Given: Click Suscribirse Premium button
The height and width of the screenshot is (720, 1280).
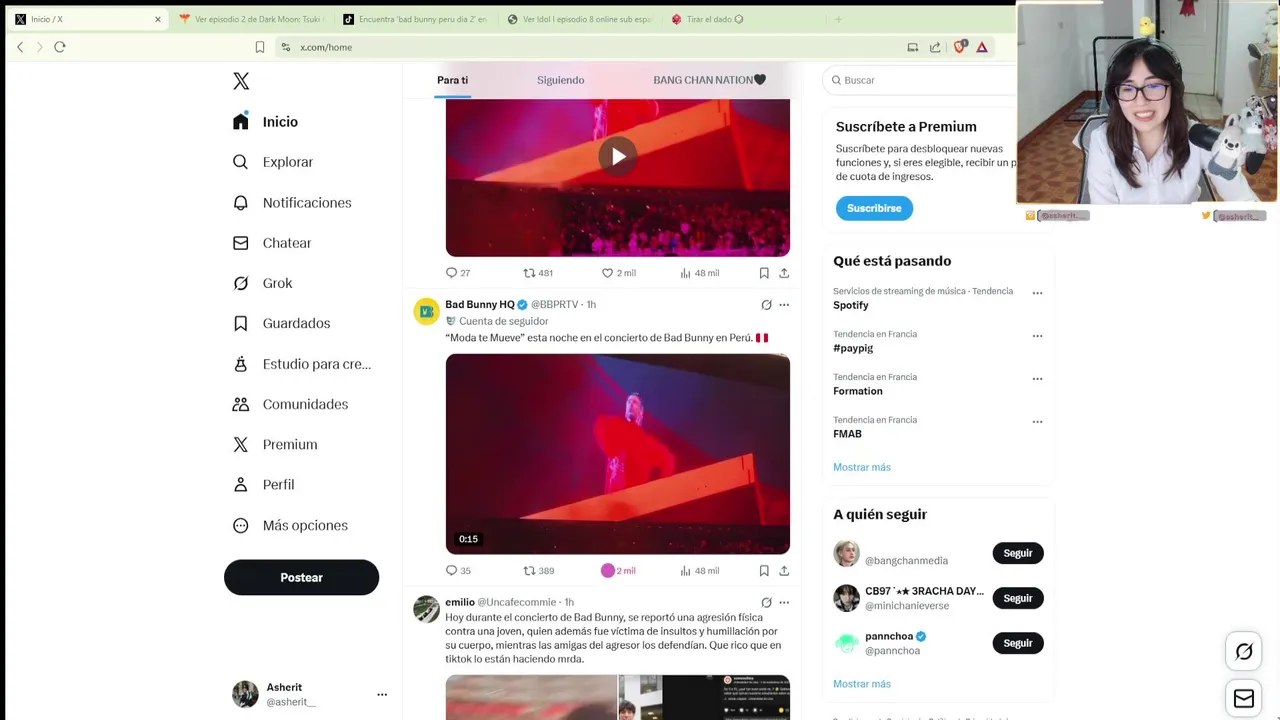Looking at the screenshot, I should tap(874, 208).
